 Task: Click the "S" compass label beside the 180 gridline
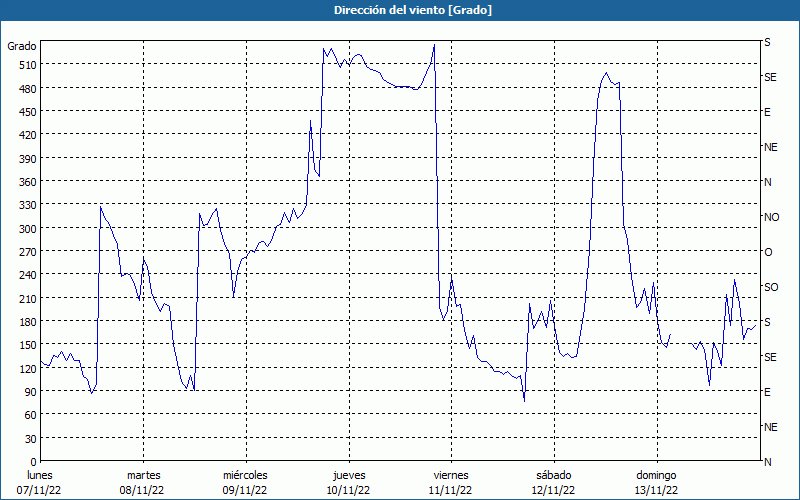[x=767, y=322]
